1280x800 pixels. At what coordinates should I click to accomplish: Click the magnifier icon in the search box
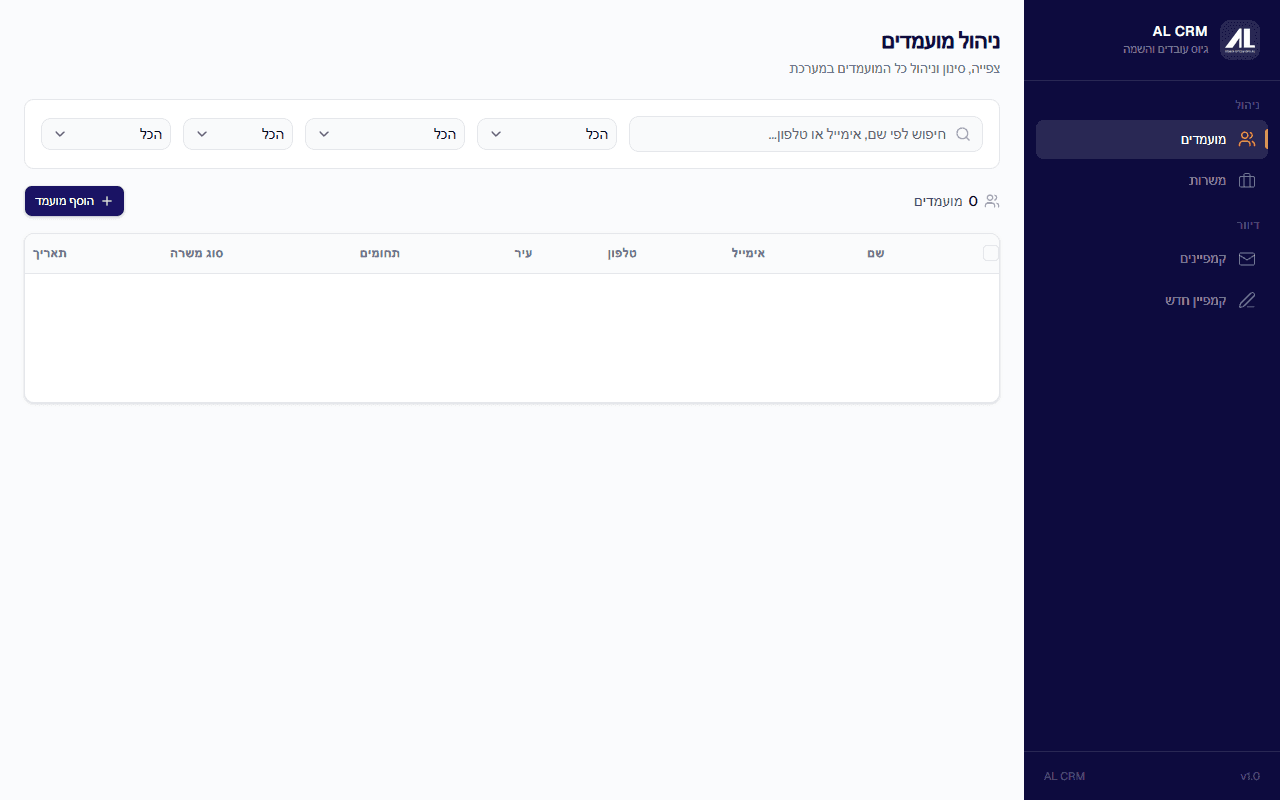[963, 134]
